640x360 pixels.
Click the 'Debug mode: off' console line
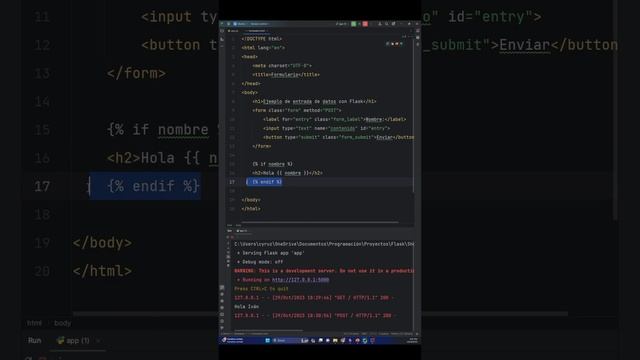pyautogui.click(x=260, y=262)
